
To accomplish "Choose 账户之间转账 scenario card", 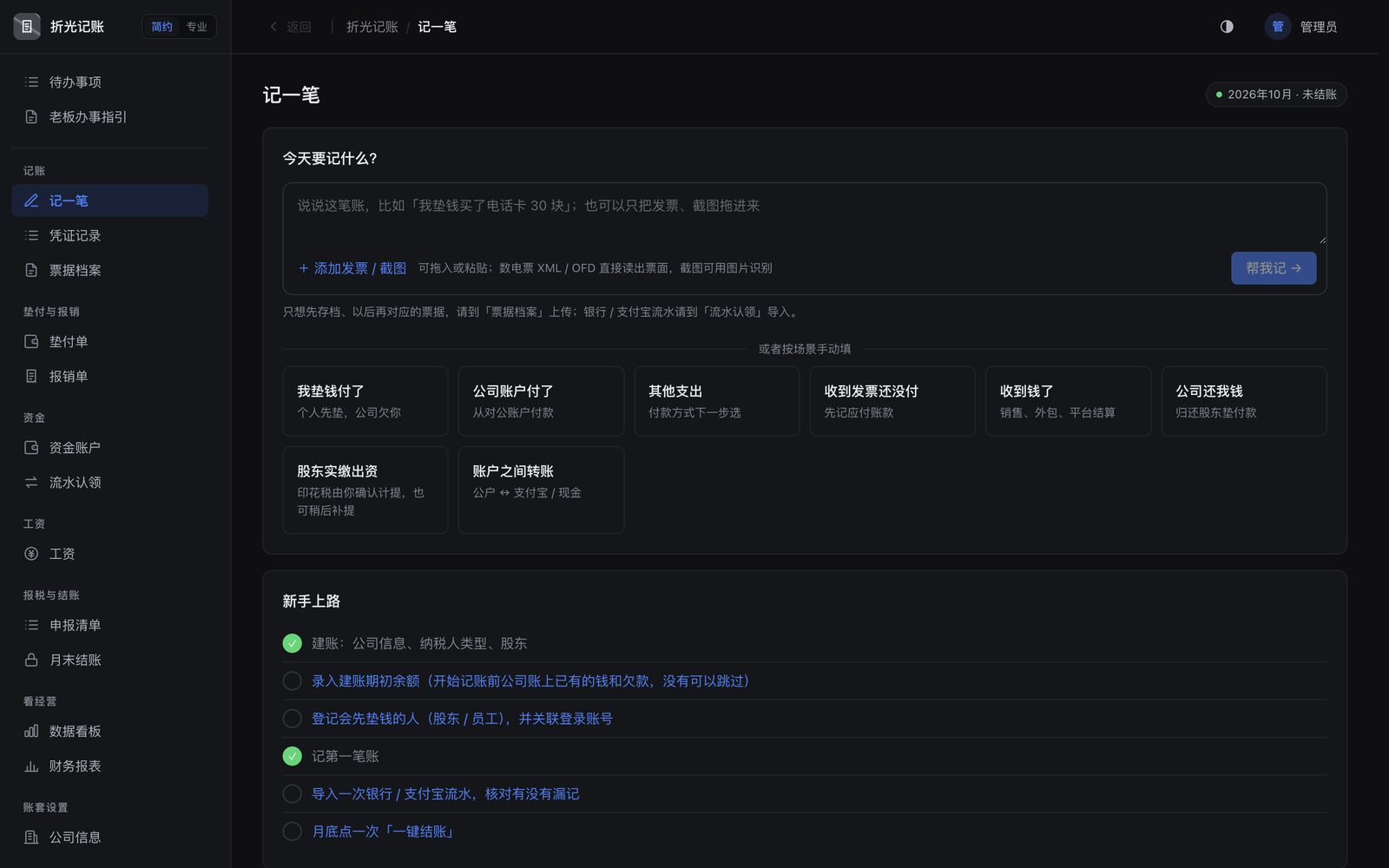I will coord(541,490).
